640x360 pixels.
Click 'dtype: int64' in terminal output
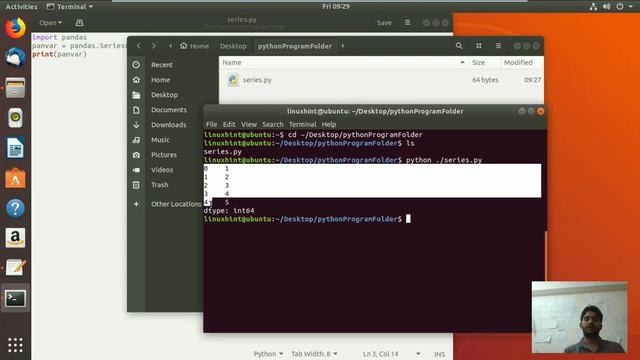[229, 211]
